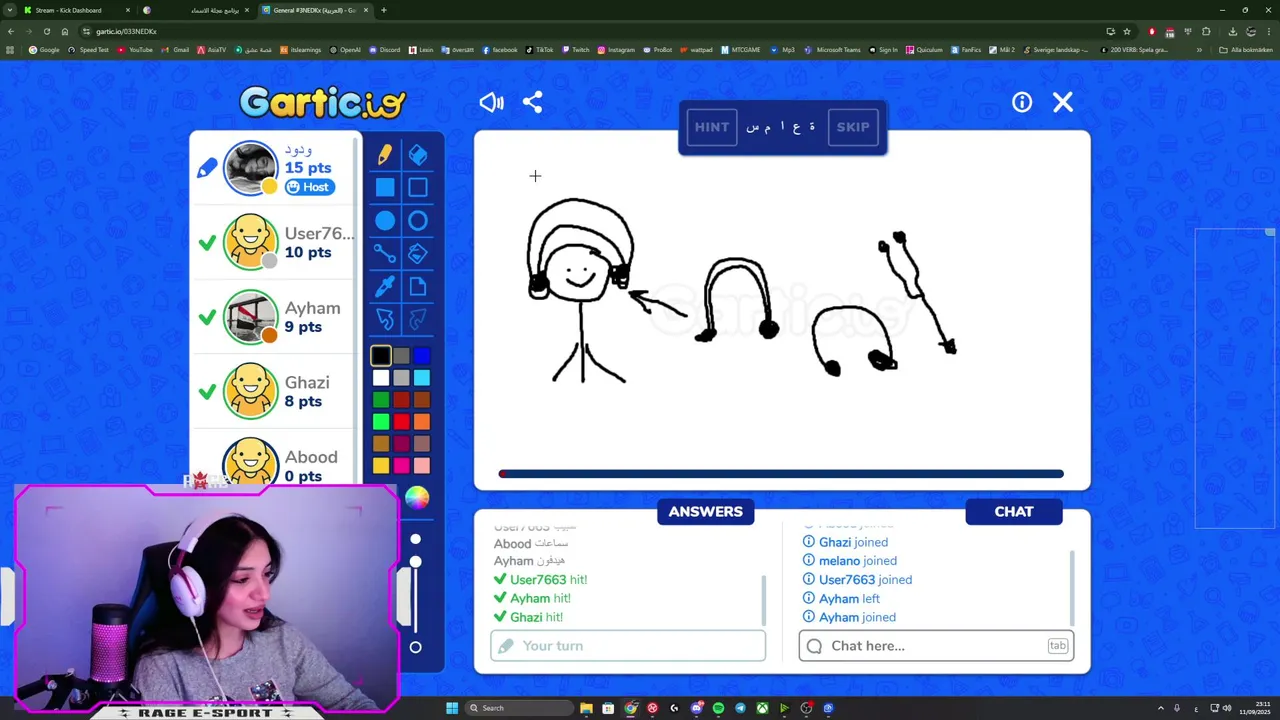Click 'Ghazi hit!' answer entry

(528, 618)
